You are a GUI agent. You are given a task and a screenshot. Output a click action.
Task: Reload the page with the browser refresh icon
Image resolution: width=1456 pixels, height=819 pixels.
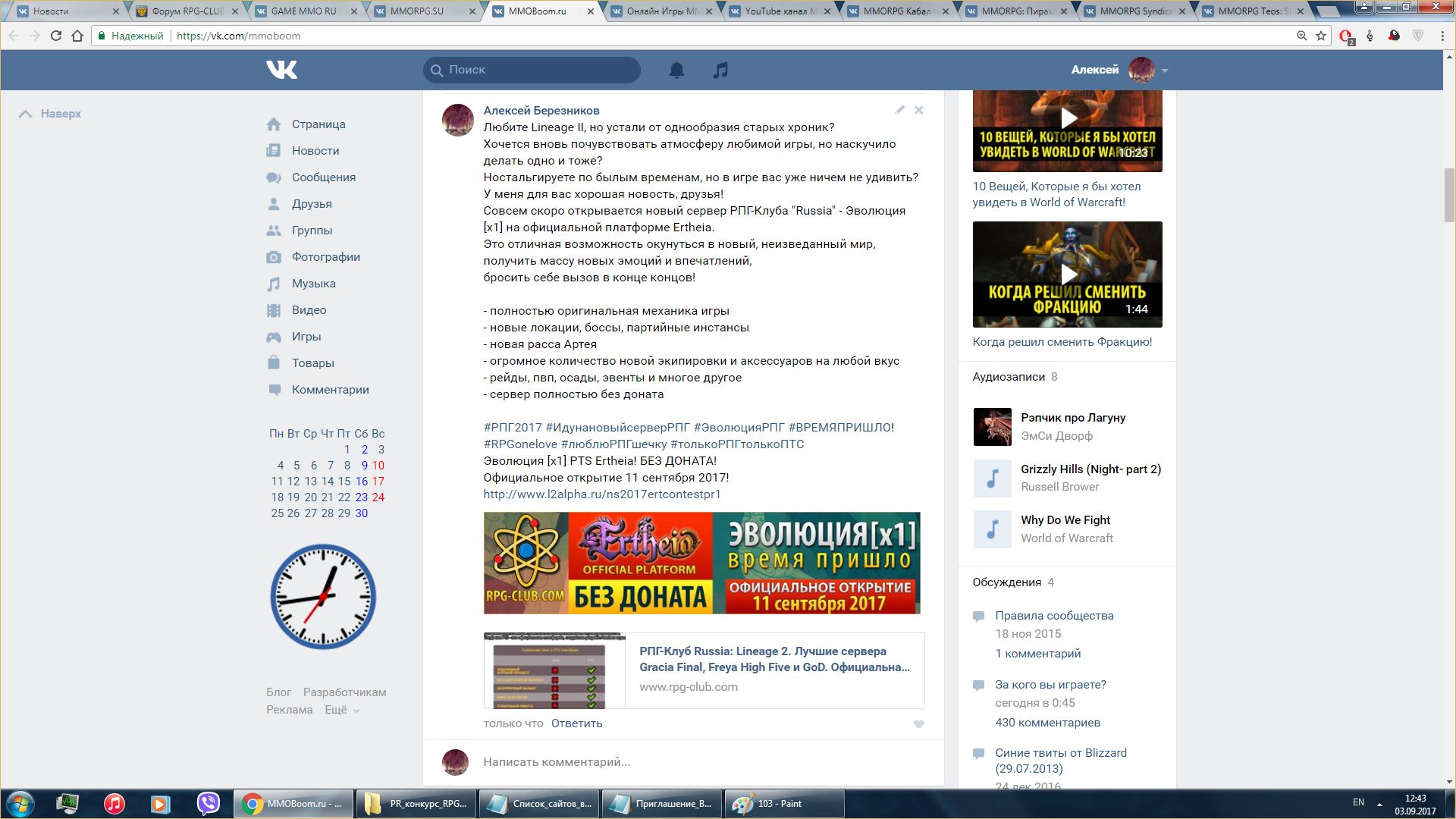coord(55,36)
